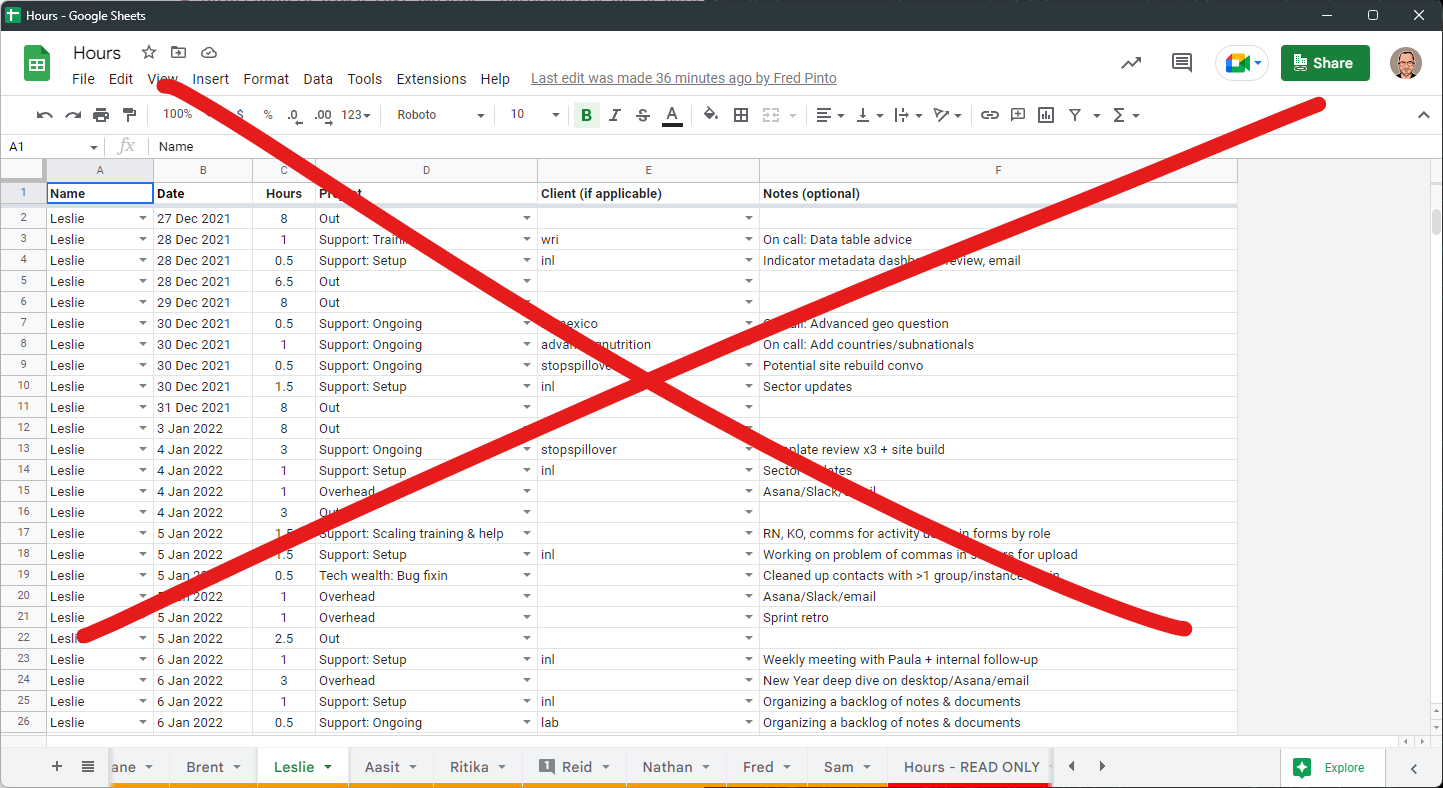Click the Google Meet call button
The image size is (1443, 788).
click(x=1242, y=63)
